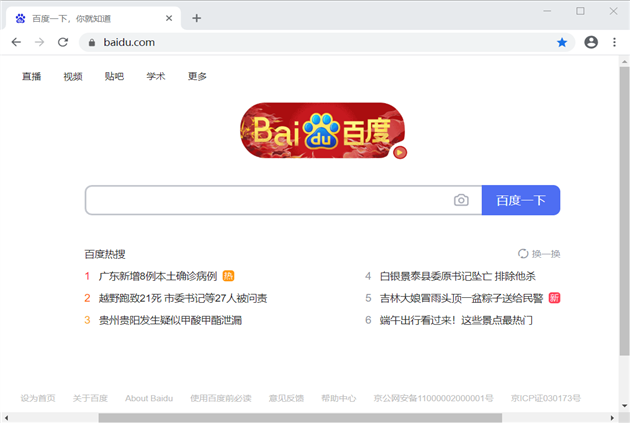Image resolution: width=630 pixels, height=423 pixels.
Task: Click the orange 热 badge
Action: [228, 276]
